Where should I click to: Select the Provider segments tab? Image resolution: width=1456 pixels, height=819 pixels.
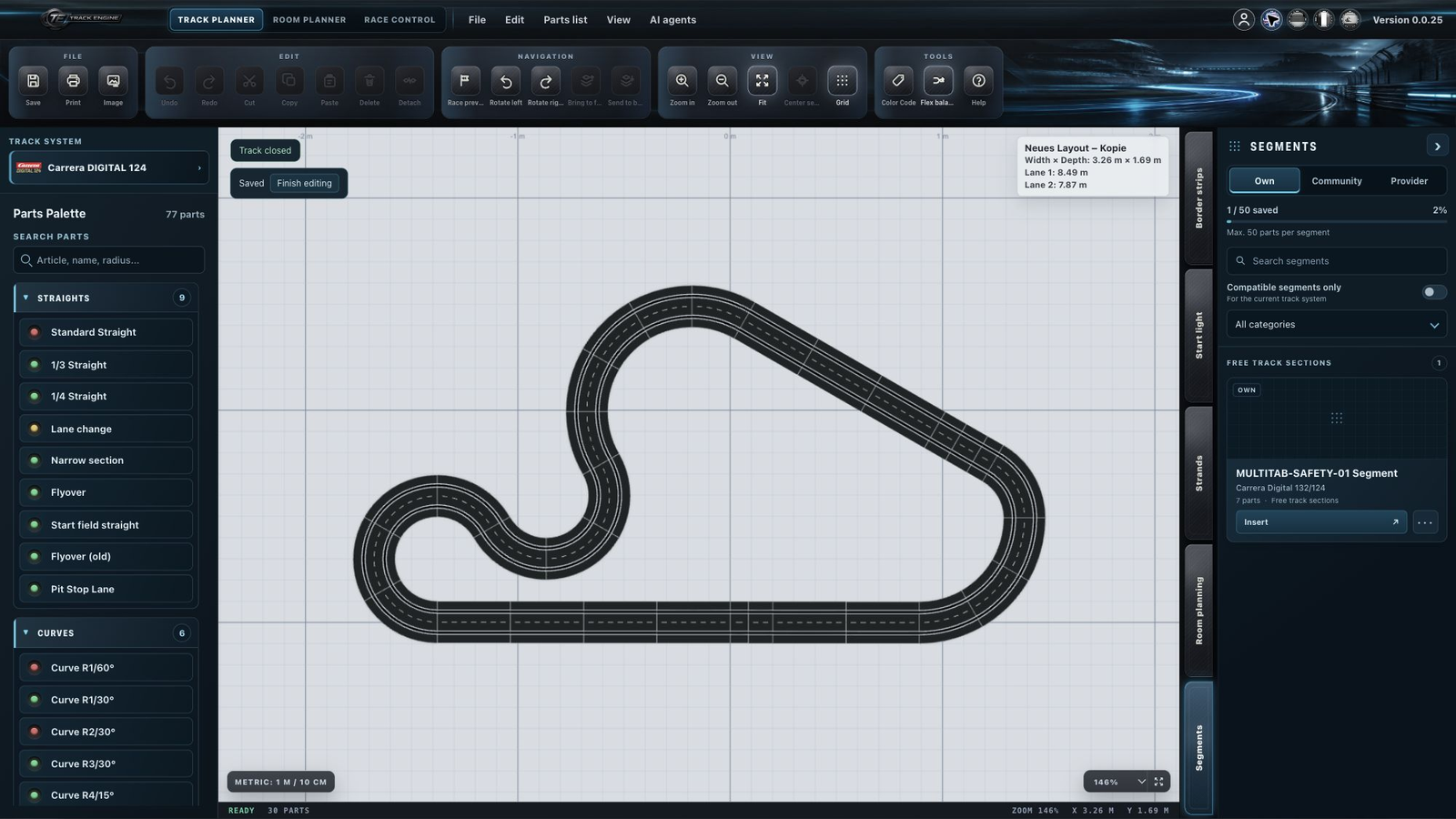1409,181
